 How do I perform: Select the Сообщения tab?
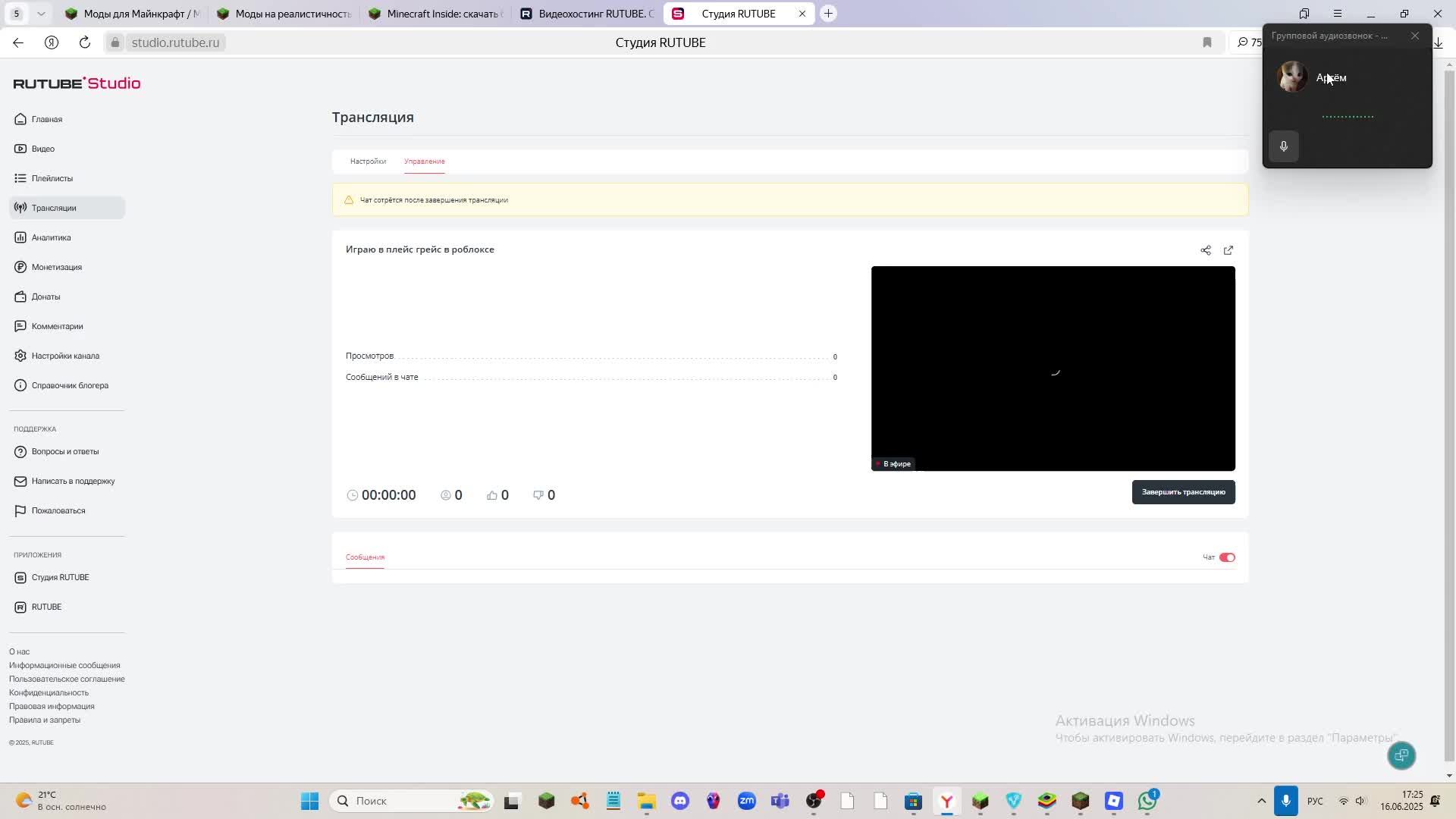tap(365, 557)
